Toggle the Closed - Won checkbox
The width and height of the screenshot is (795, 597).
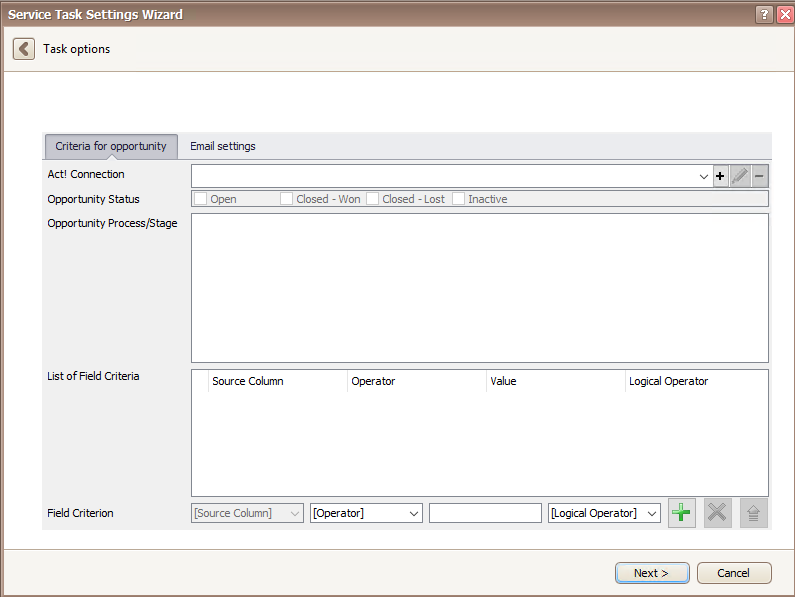(286, 199)
